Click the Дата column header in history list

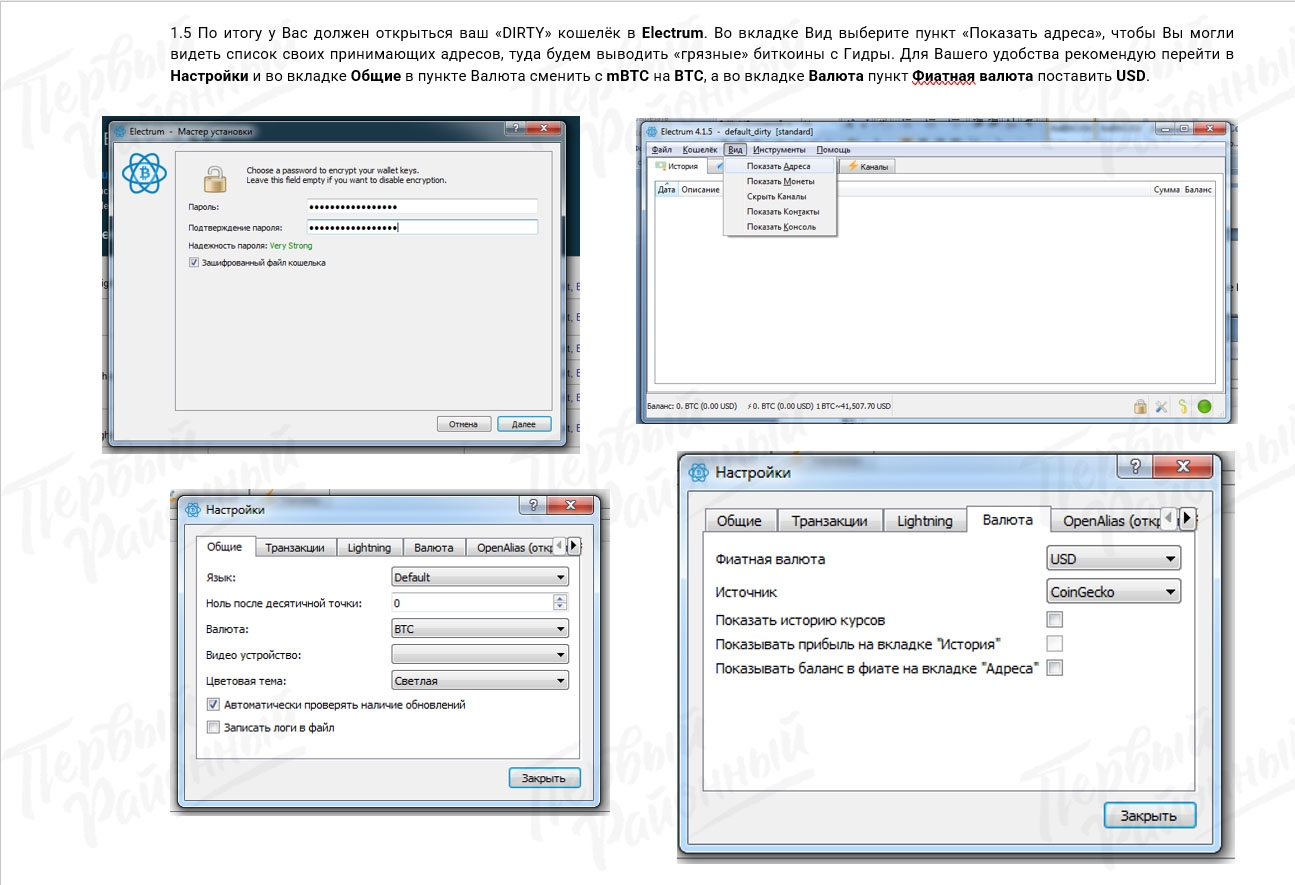667,189
